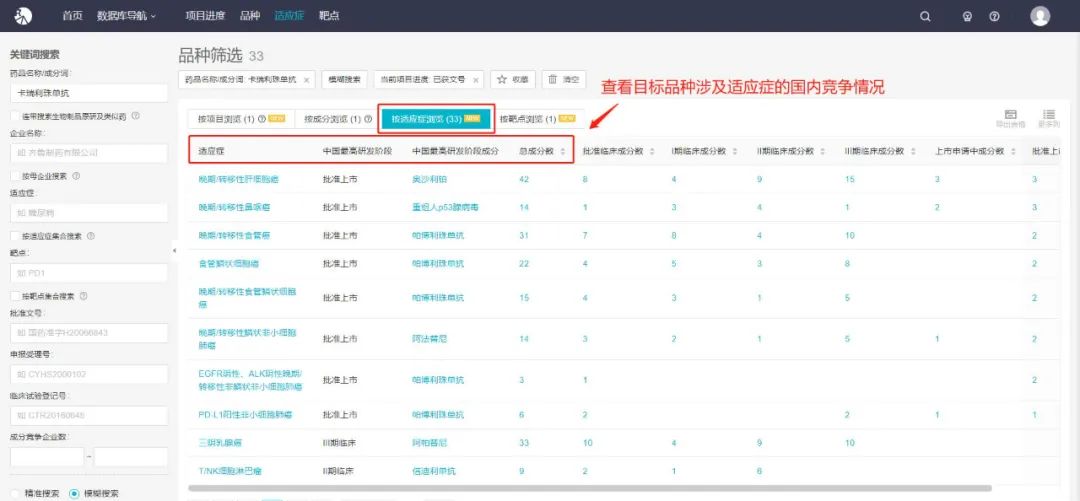Click help icon beside 按靶点集合搜索
The image size is (1080, 501).
(83, 296)
